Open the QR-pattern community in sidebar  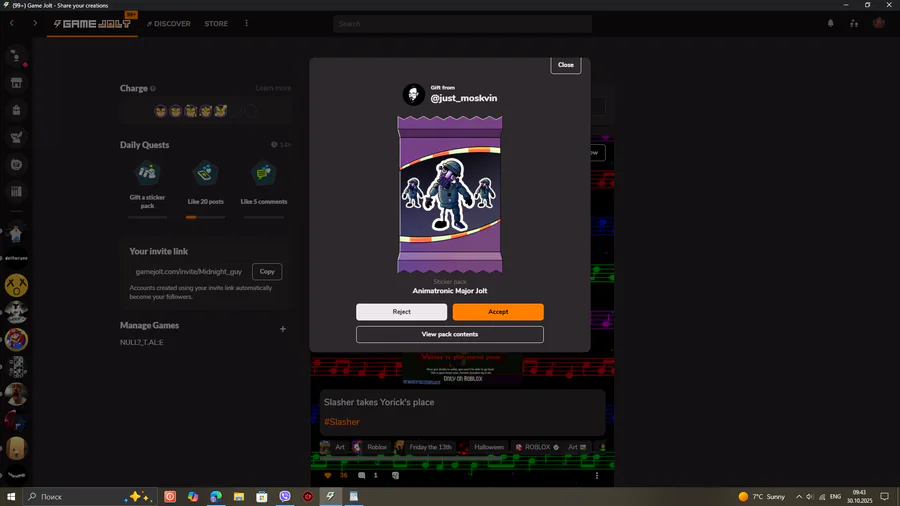point(16,367)
